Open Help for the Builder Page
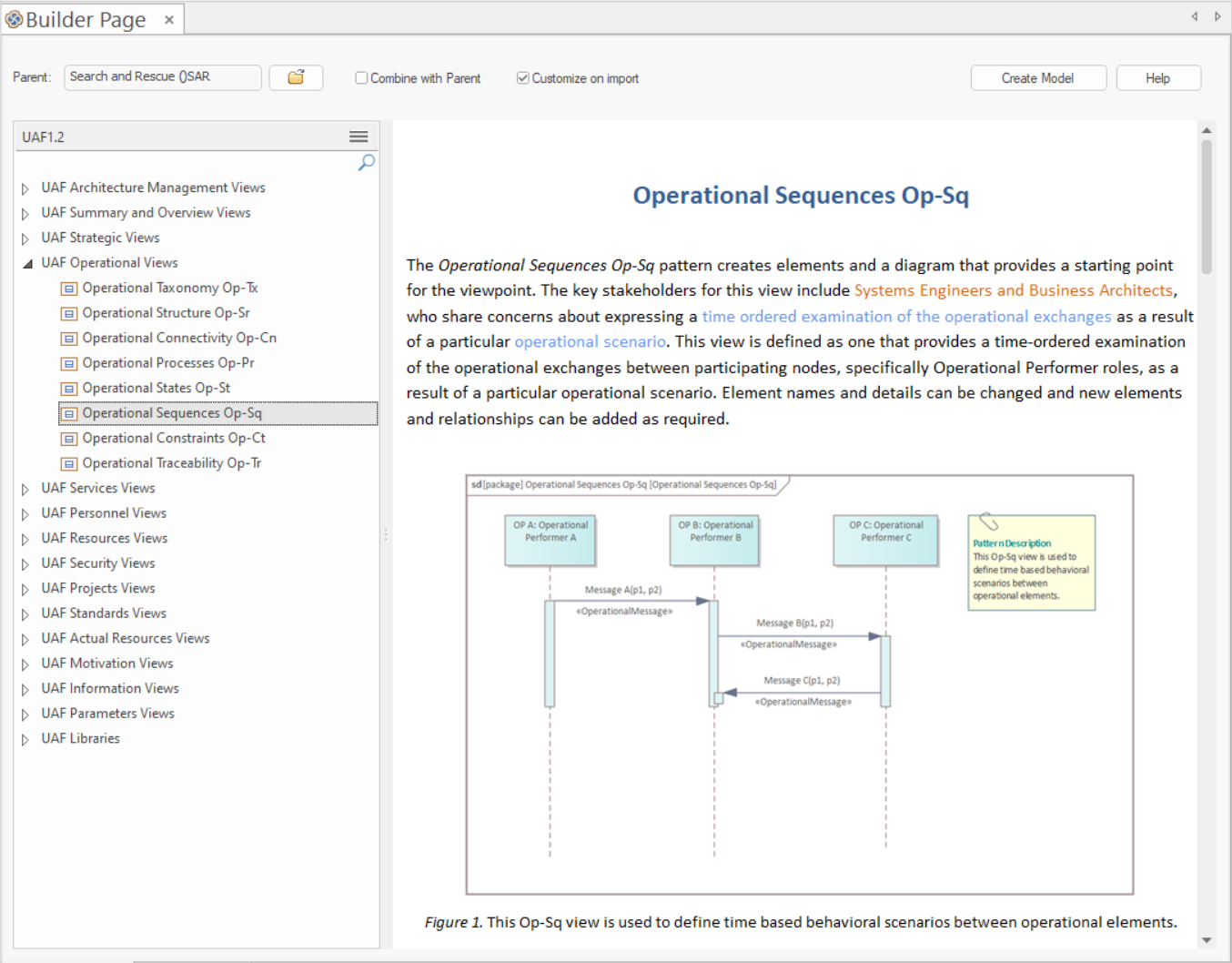The width and height of the screenshot is (1232, 963). [x=1157, y=78]
